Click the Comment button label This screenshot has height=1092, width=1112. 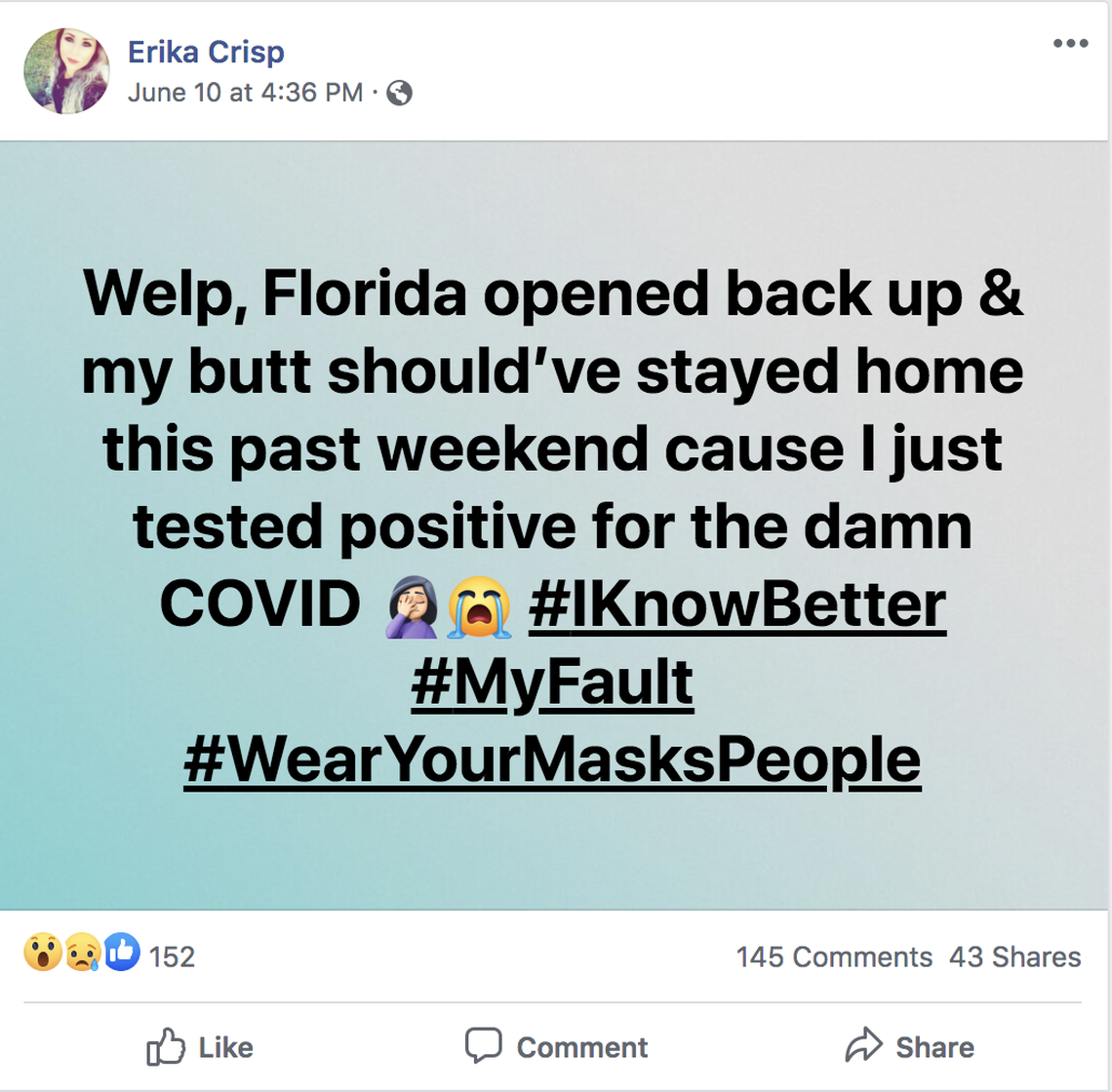pyautogui.click(x=582, y=1047)
